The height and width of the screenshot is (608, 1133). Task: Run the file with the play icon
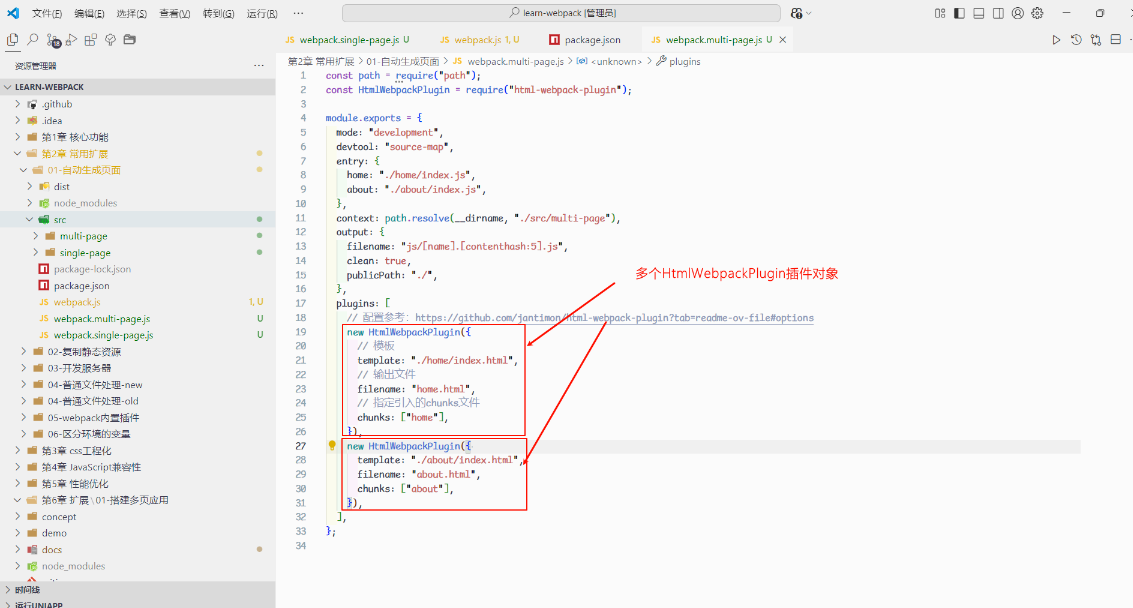point(1056,40)
